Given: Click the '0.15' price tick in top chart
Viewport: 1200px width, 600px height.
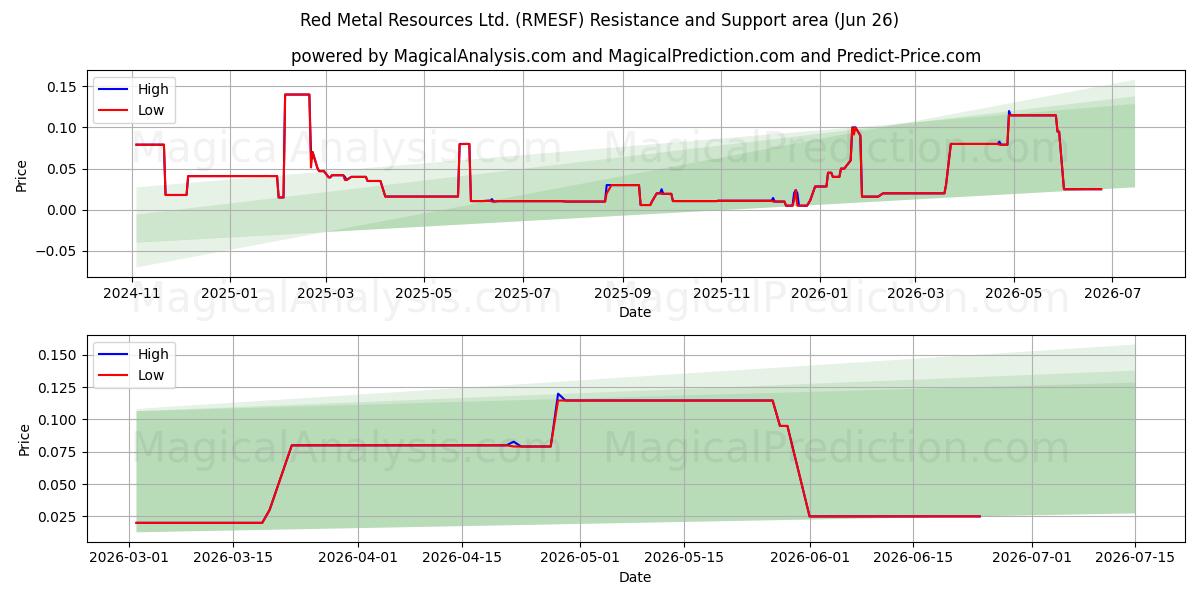Looking at the screenshot, I should (x=64, y=87).
